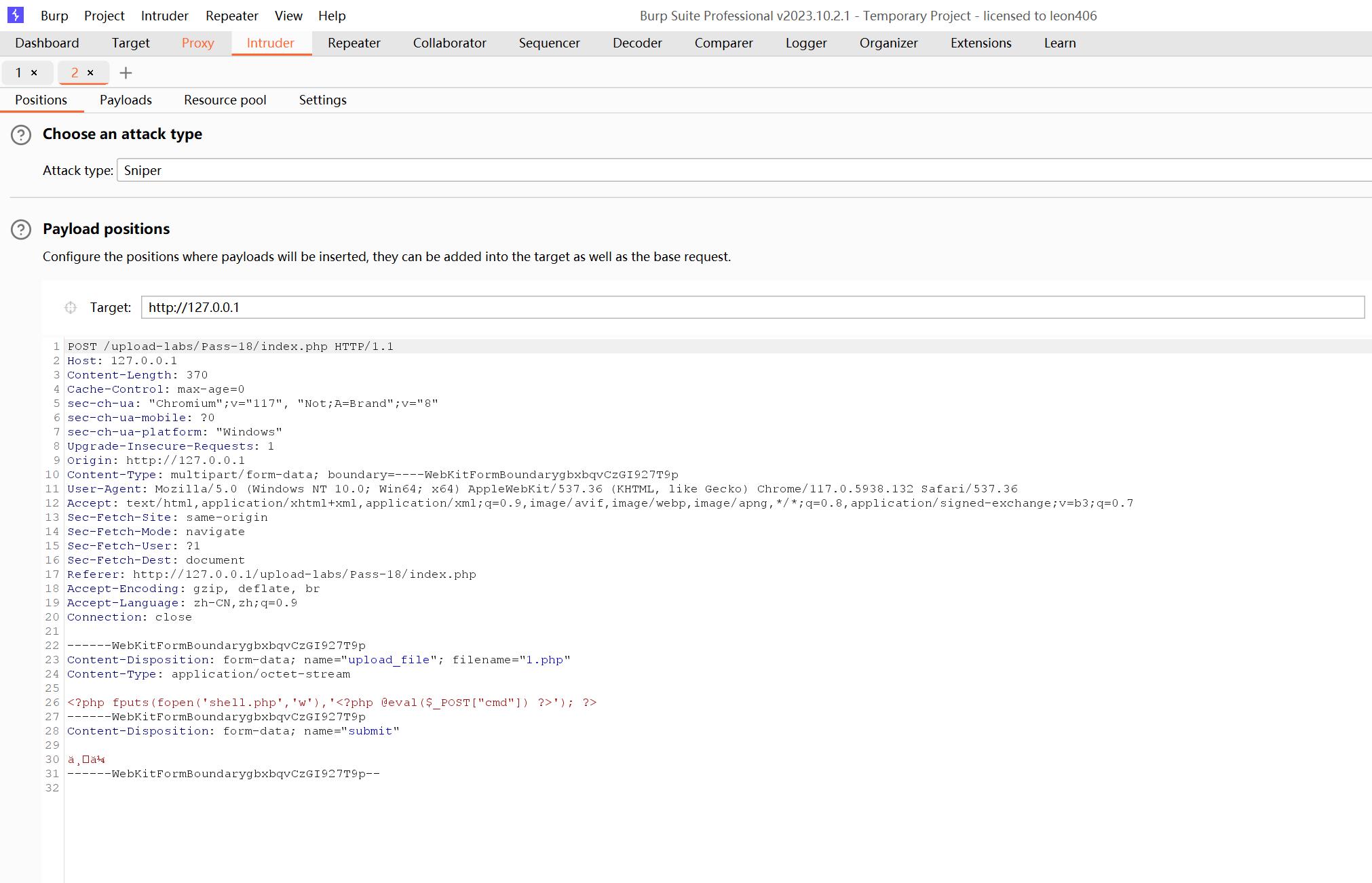Select Intruder attack tab 2
Viewport: 1372px width, 883px height.
[75, 73]
